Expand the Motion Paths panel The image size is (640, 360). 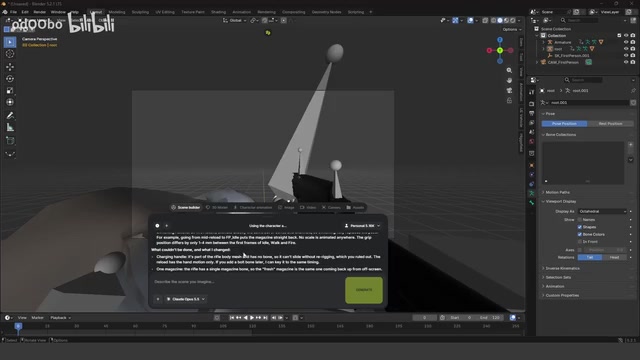[557, 192]
